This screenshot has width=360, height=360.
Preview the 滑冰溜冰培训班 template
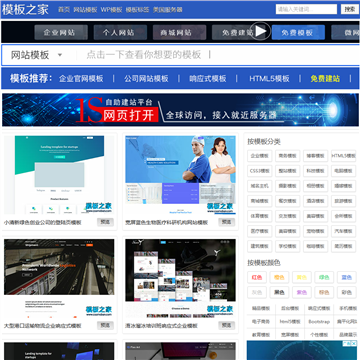[x=227, y=325]
